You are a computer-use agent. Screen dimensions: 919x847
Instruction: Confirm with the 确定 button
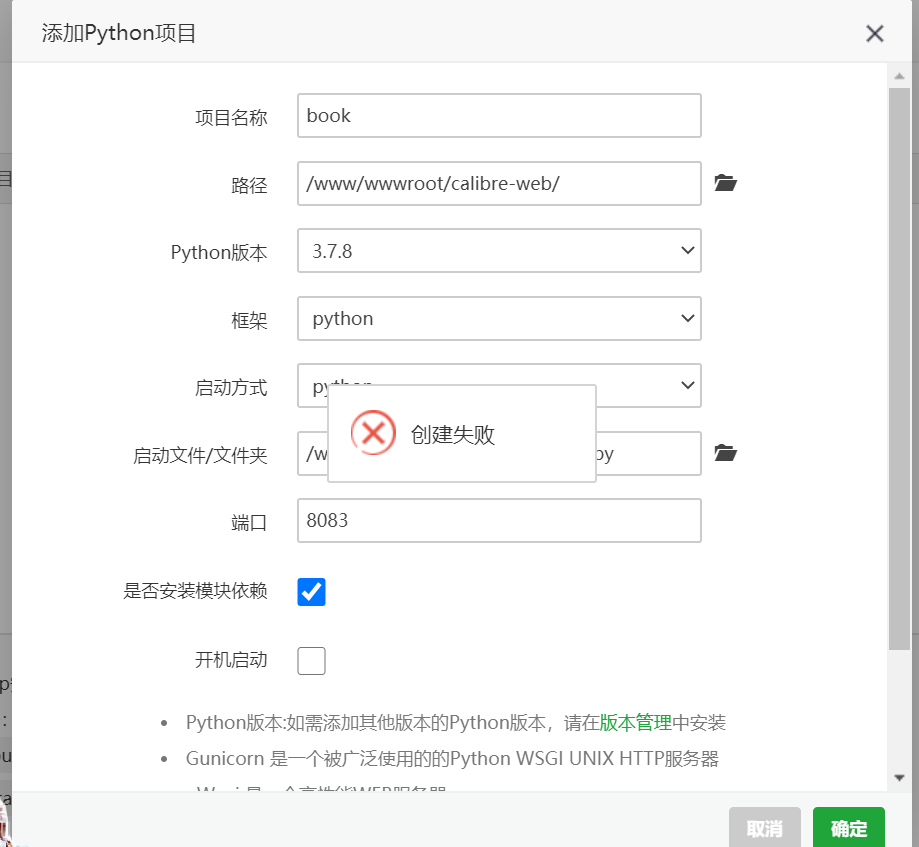(849, 828)
